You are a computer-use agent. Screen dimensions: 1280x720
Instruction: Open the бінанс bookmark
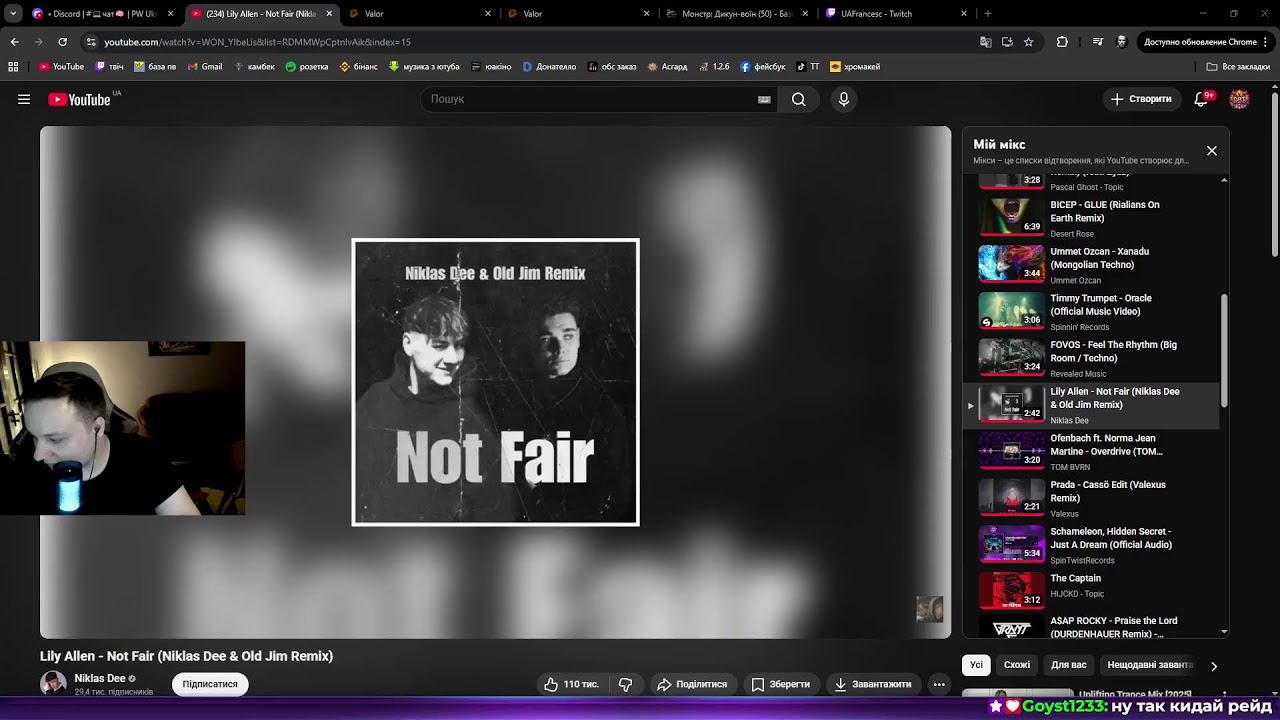point(359,67)
